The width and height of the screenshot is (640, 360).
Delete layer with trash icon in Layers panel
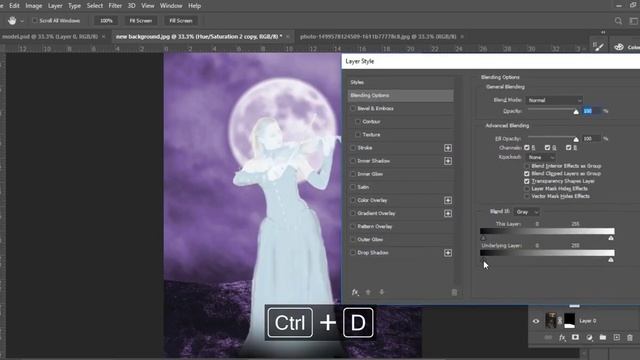(x=630, y=338)
